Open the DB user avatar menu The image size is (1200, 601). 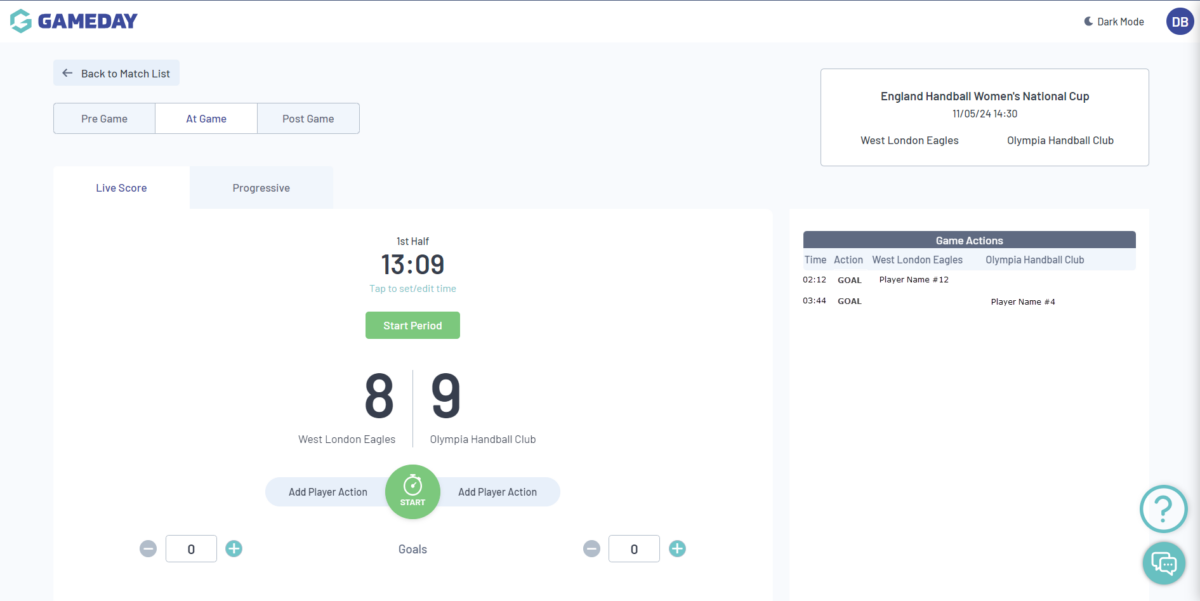click(1180, 21)
